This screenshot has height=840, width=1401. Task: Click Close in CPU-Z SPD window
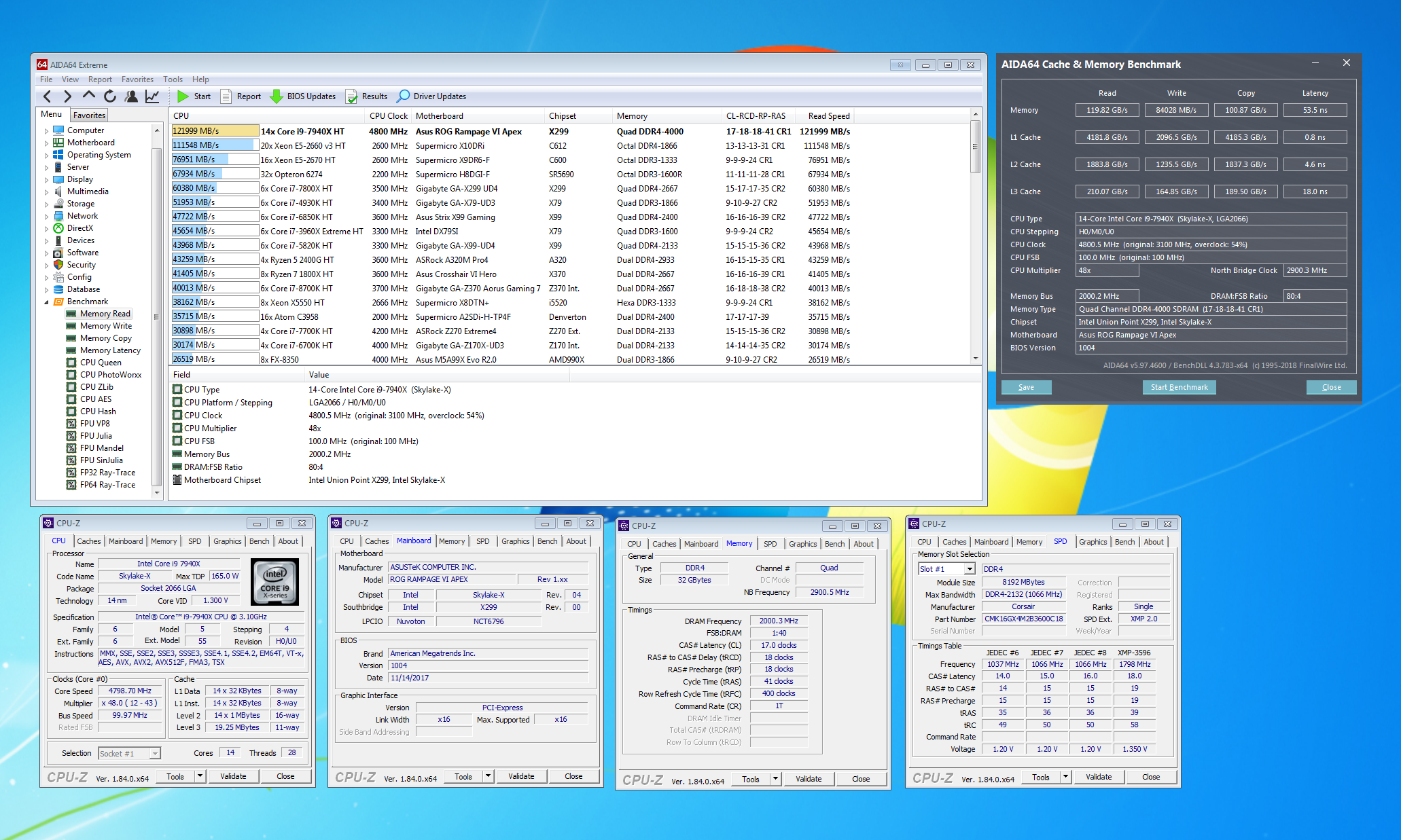point(1150,777)
